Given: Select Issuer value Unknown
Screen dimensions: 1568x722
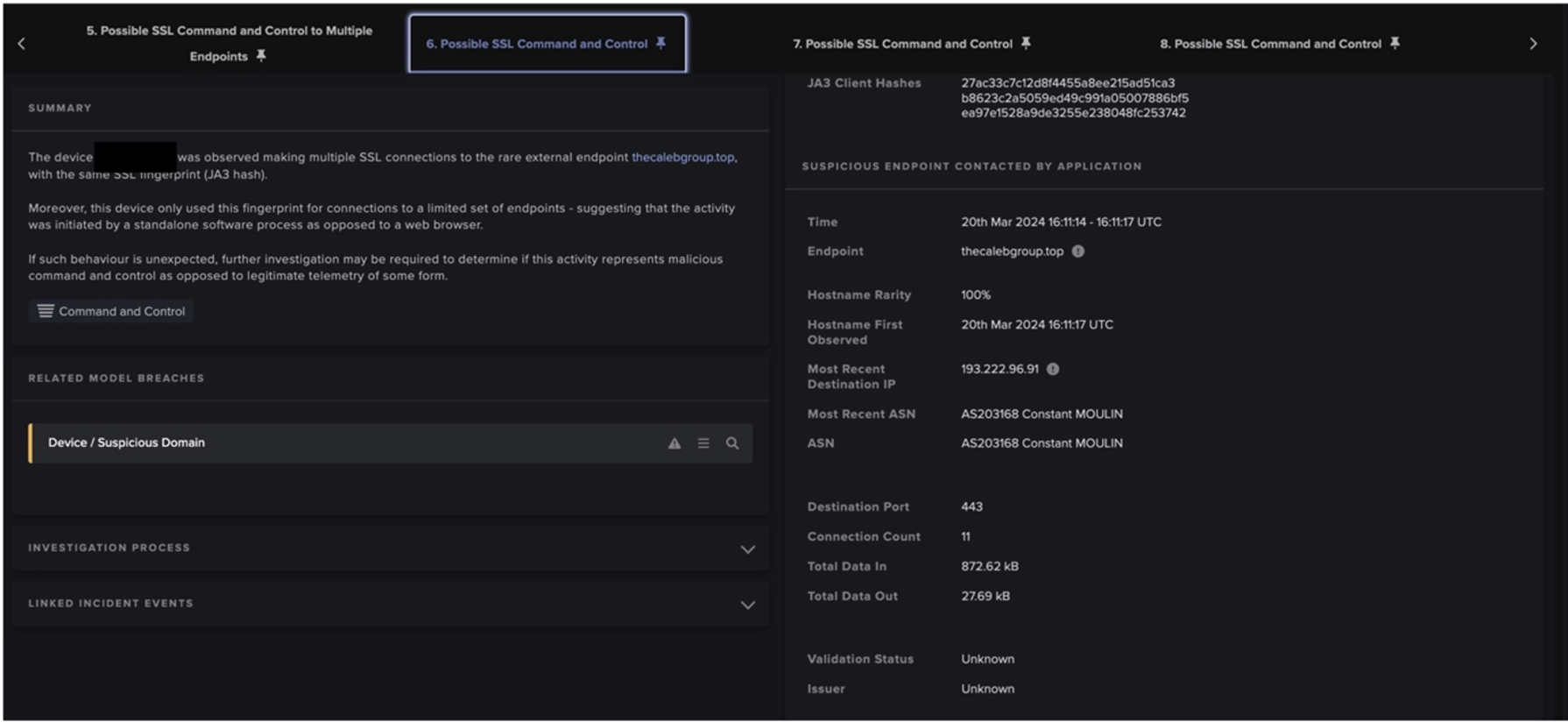Looking at the screenshot, I should [987, 689].
